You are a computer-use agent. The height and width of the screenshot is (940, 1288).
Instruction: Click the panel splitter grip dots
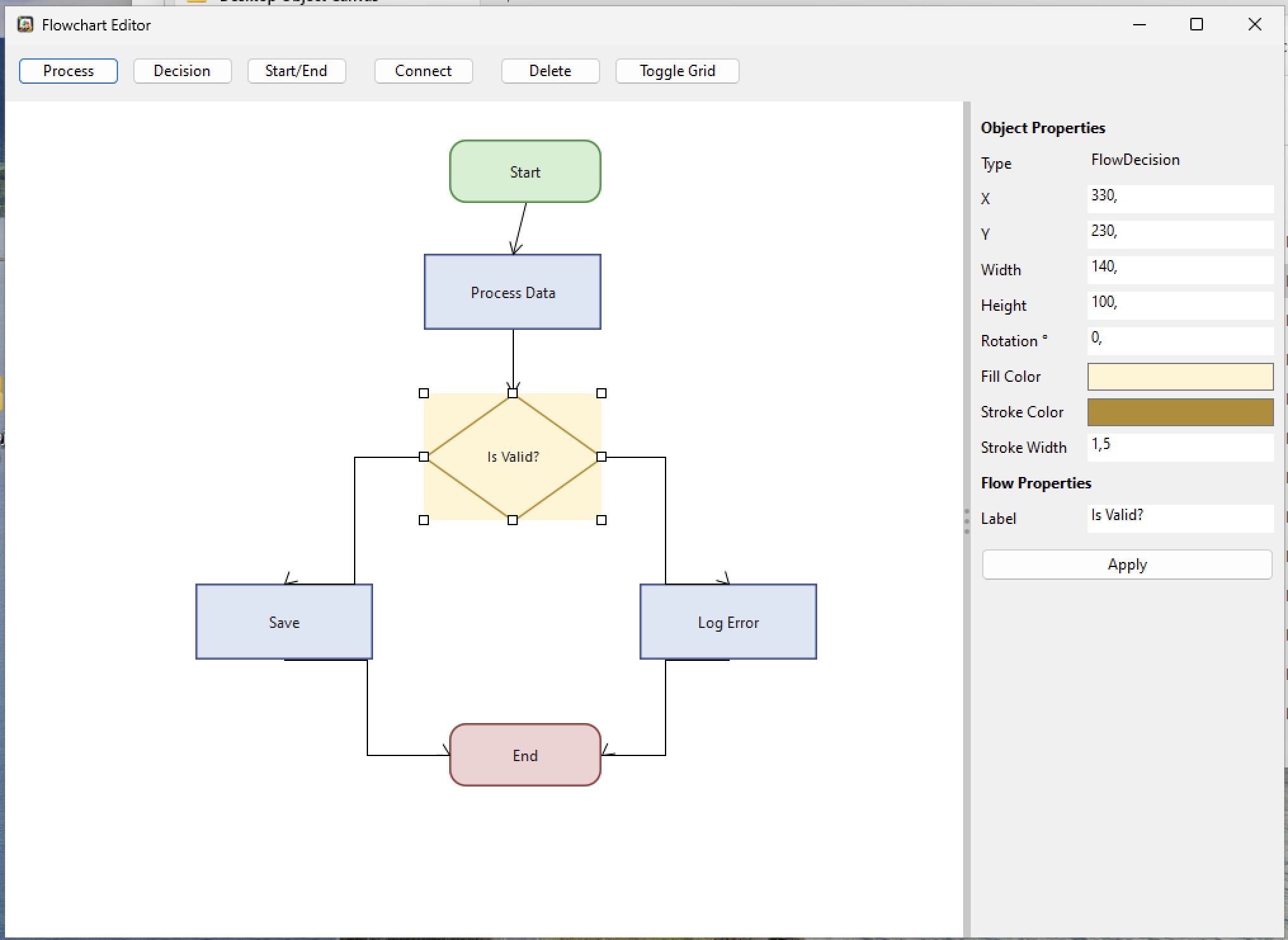pyautogui.click(x=966, y=521)
